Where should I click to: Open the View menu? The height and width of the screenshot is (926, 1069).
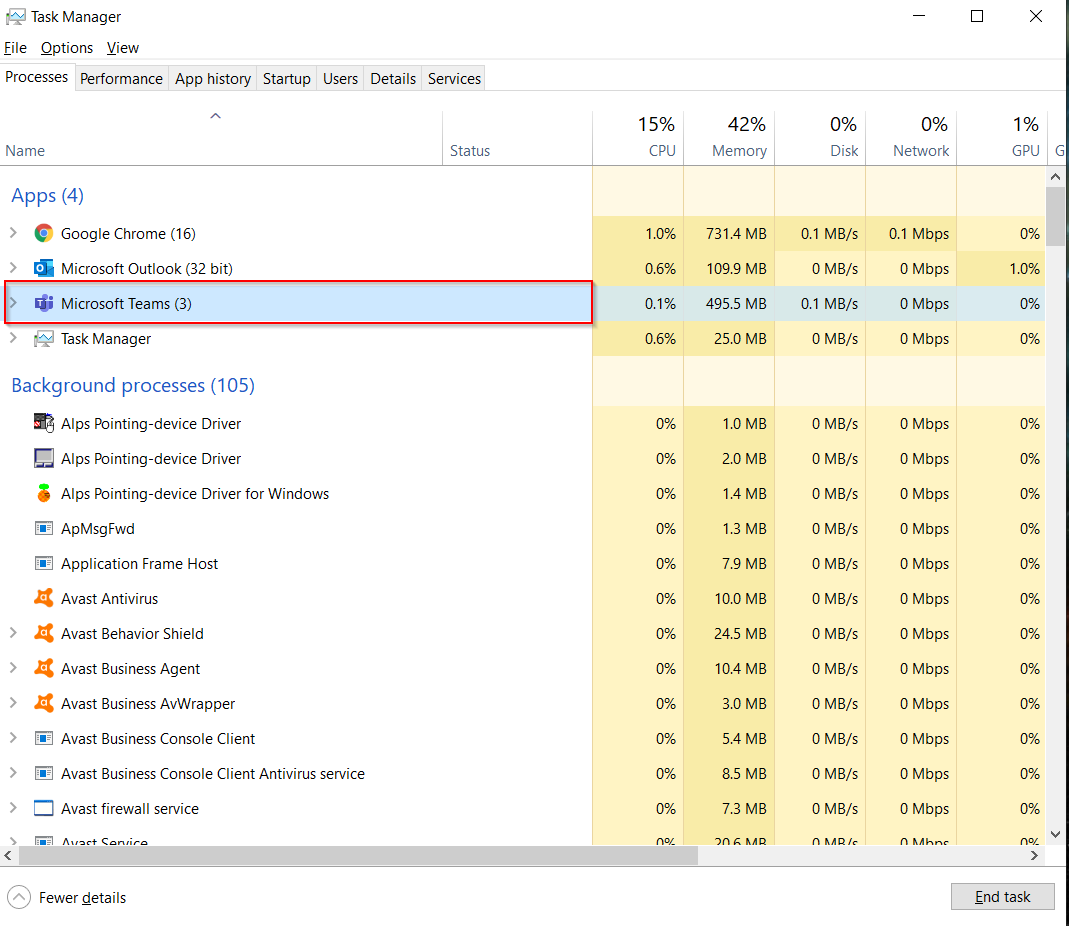coord(123,48)
